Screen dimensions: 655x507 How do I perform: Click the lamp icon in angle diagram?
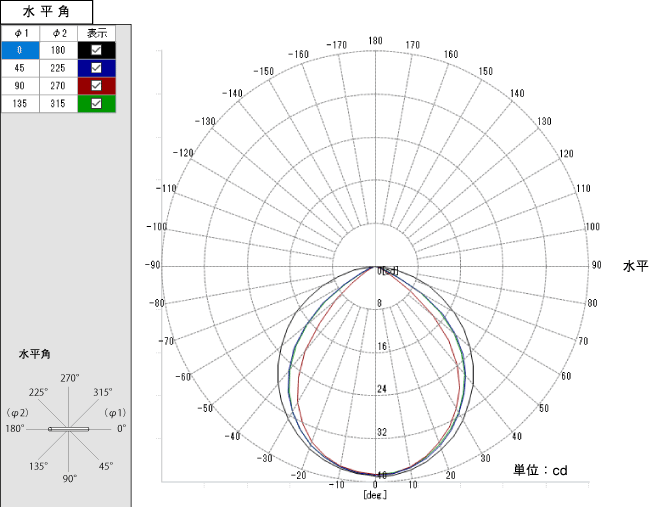[x=69, y=429]
